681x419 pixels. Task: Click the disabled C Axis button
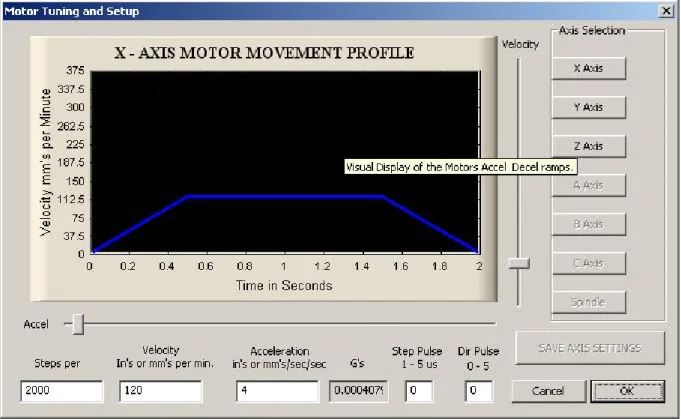tap(588, 263)
